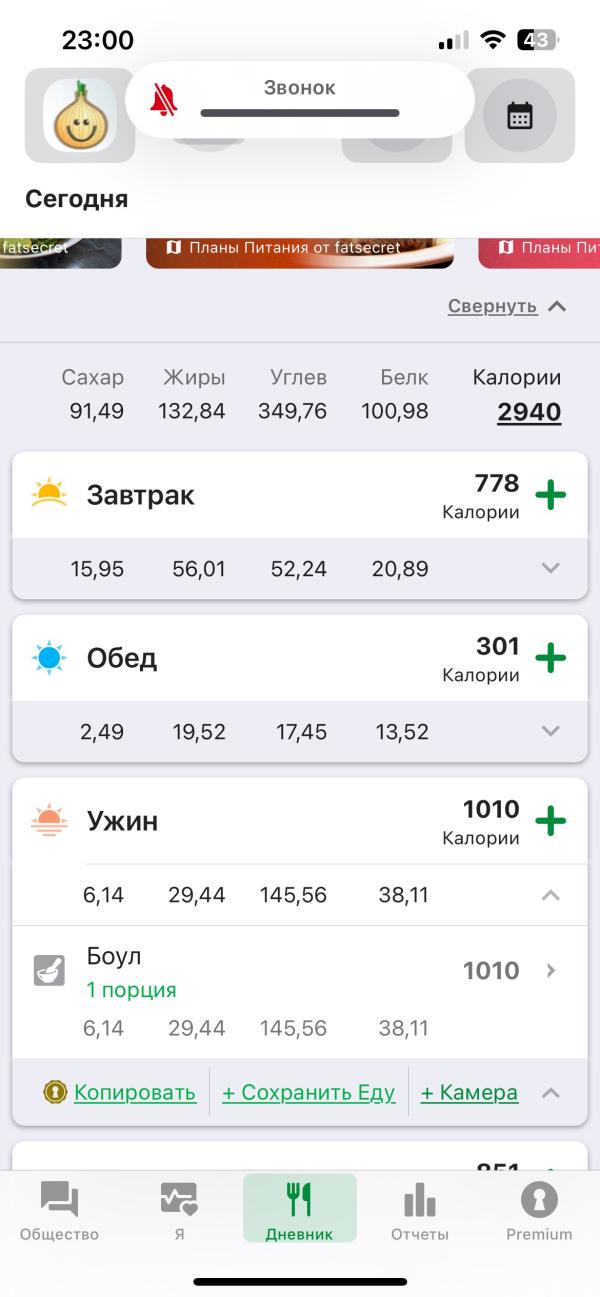Switch to Отчеты tab
This screenshot has width=600, height=1297.
click(419, 1211)
